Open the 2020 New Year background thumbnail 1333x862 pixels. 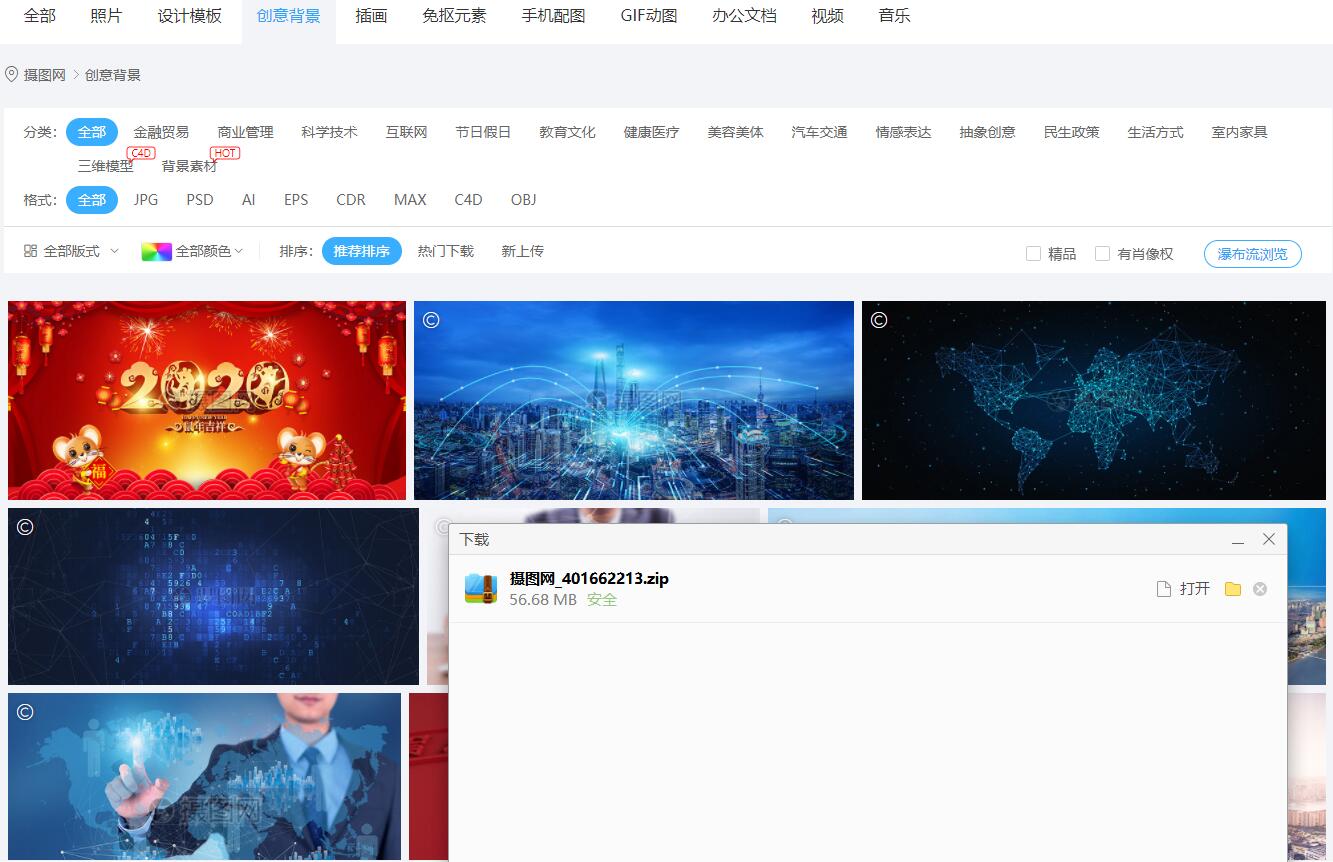[206, 399]
